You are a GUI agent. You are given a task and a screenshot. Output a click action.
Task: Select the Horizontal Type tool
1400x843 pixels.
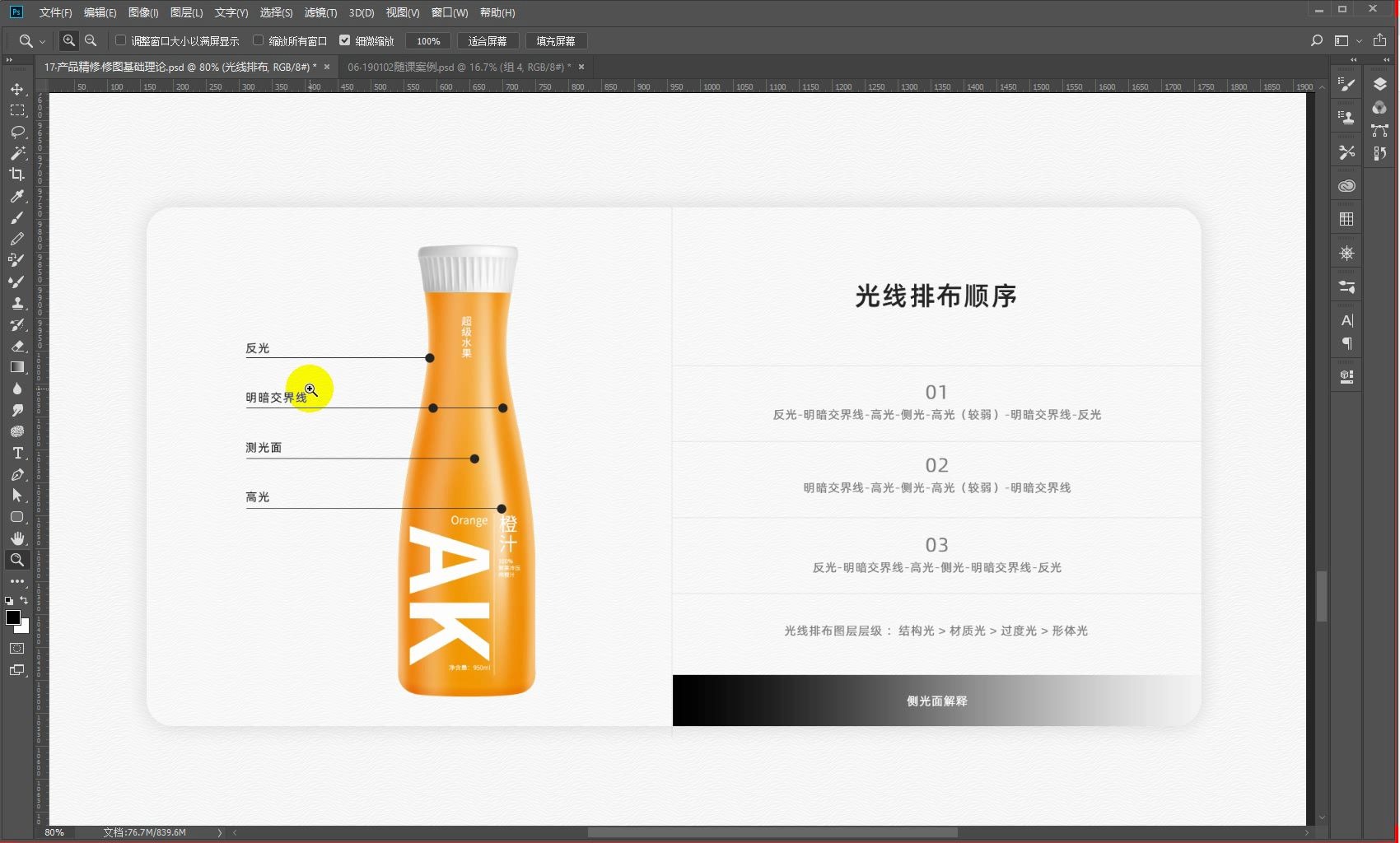pos(16,453)
